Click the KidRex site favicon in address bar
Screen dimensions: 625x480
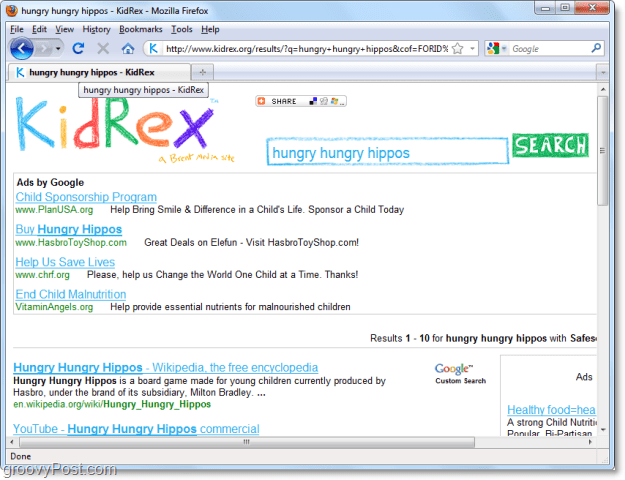(153, 49)
